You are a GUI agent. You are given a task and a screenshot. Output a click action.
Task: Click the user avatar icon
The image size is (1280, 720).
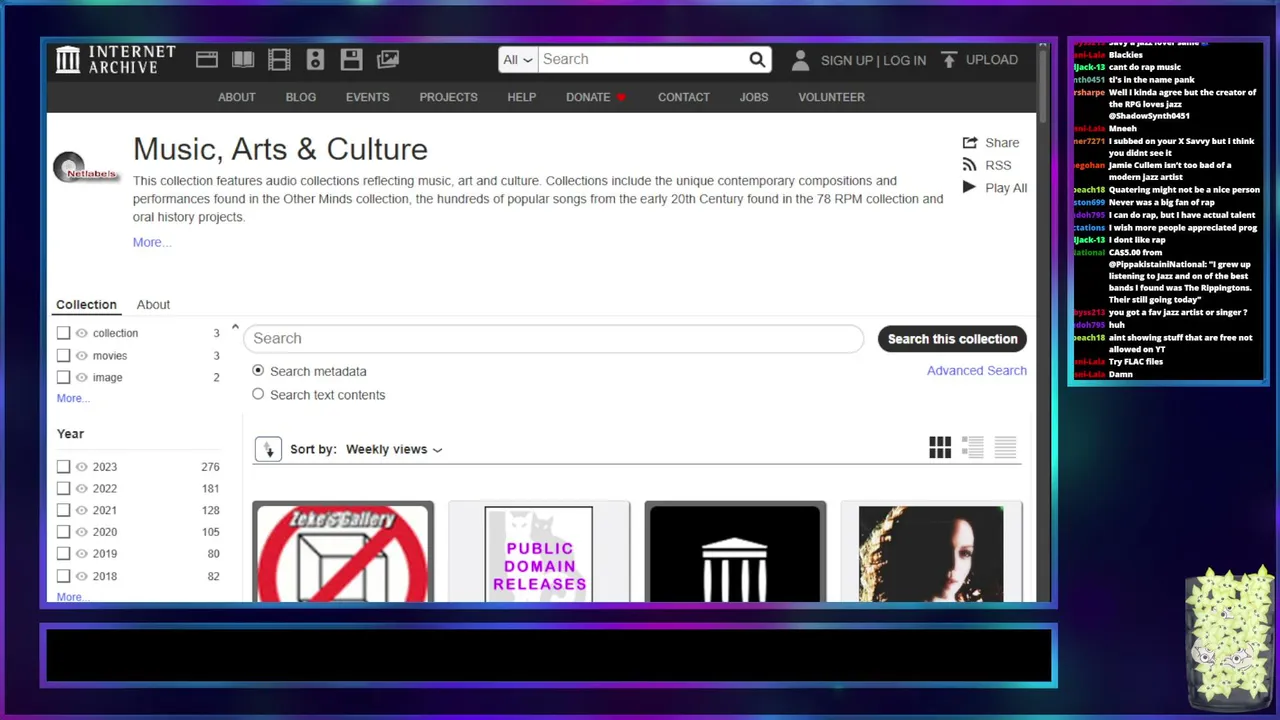pyautogui.click(x=800, y=60)
